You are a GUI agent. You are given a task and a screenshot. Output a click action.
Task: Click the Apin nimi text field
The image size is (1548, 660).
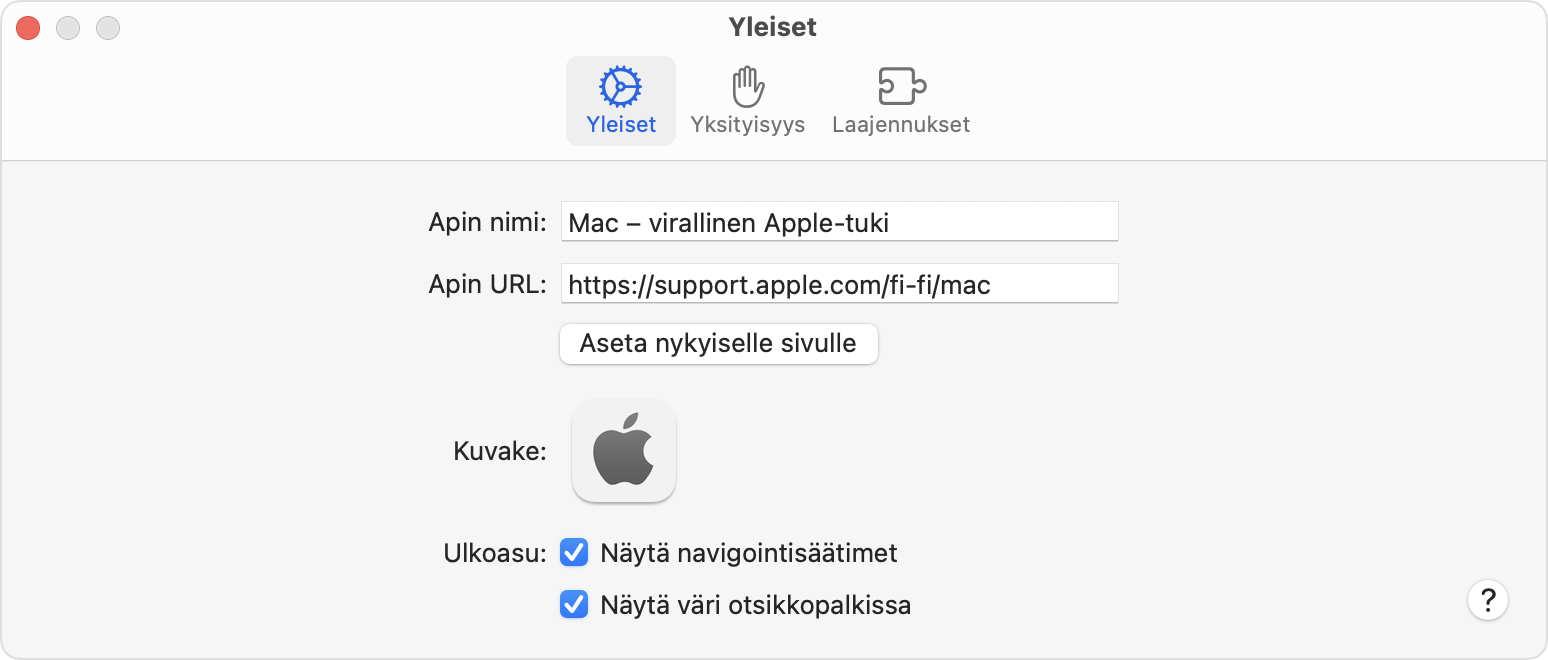[x=838, y=222]
